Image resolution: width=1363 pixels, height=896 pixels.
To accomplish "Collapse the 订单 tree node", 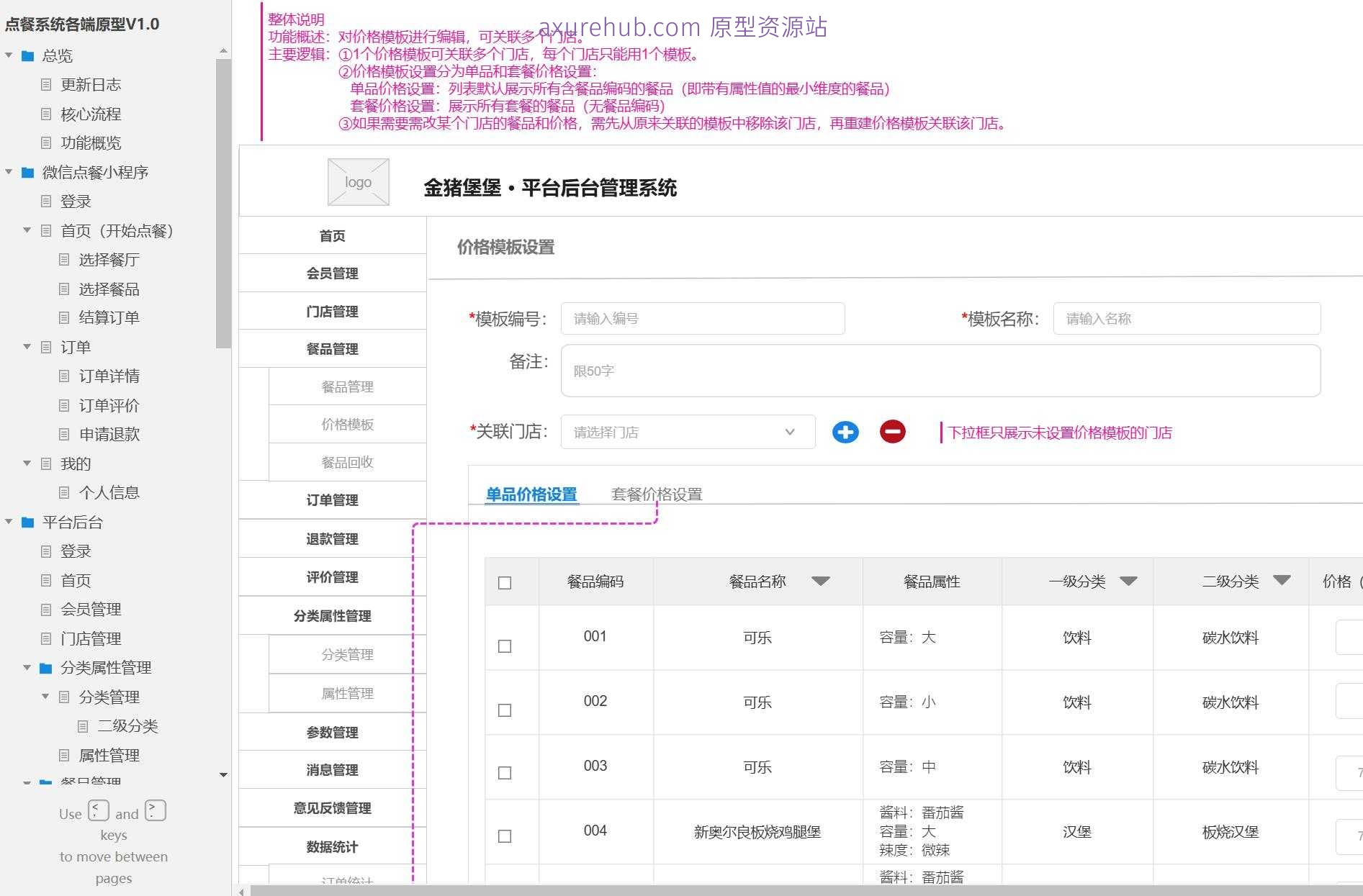I will 27,347.
